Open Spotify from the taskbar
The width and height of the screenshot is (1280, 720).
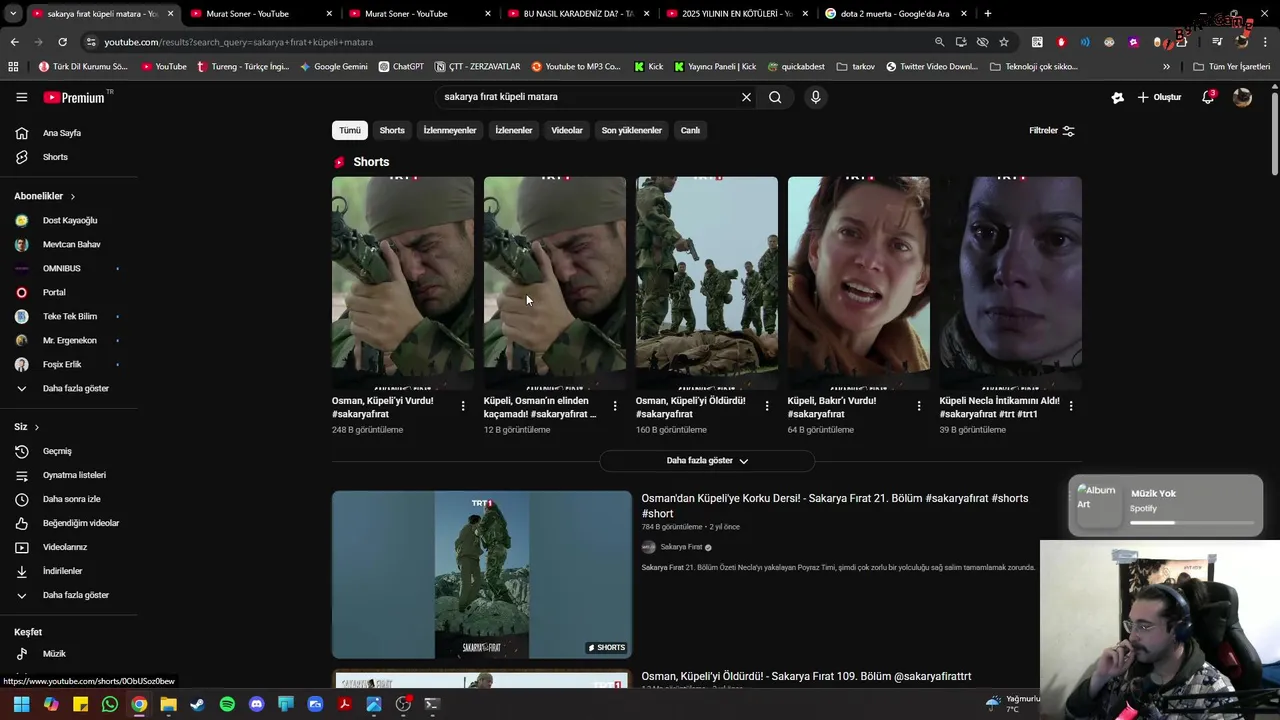tap(227, 704)
